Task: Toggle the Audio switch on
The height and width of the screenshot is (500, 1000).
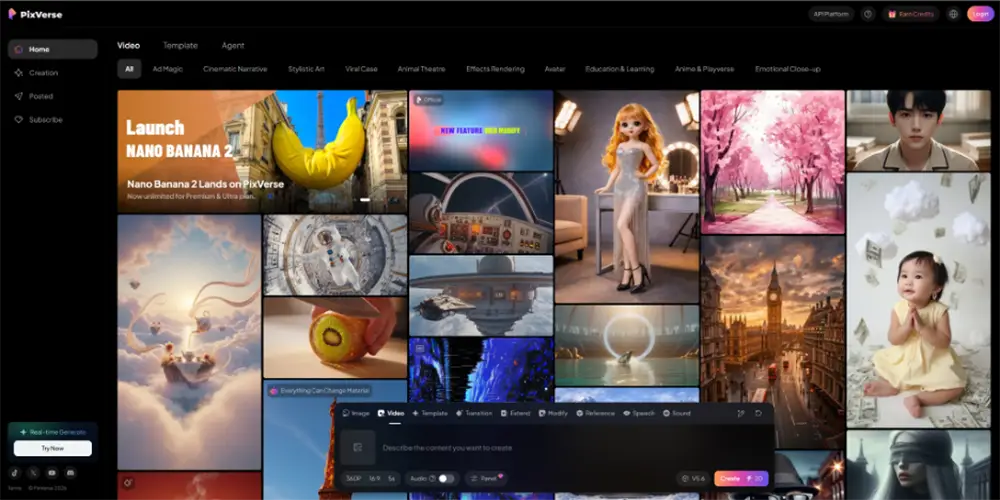Action: pos(445,479)
